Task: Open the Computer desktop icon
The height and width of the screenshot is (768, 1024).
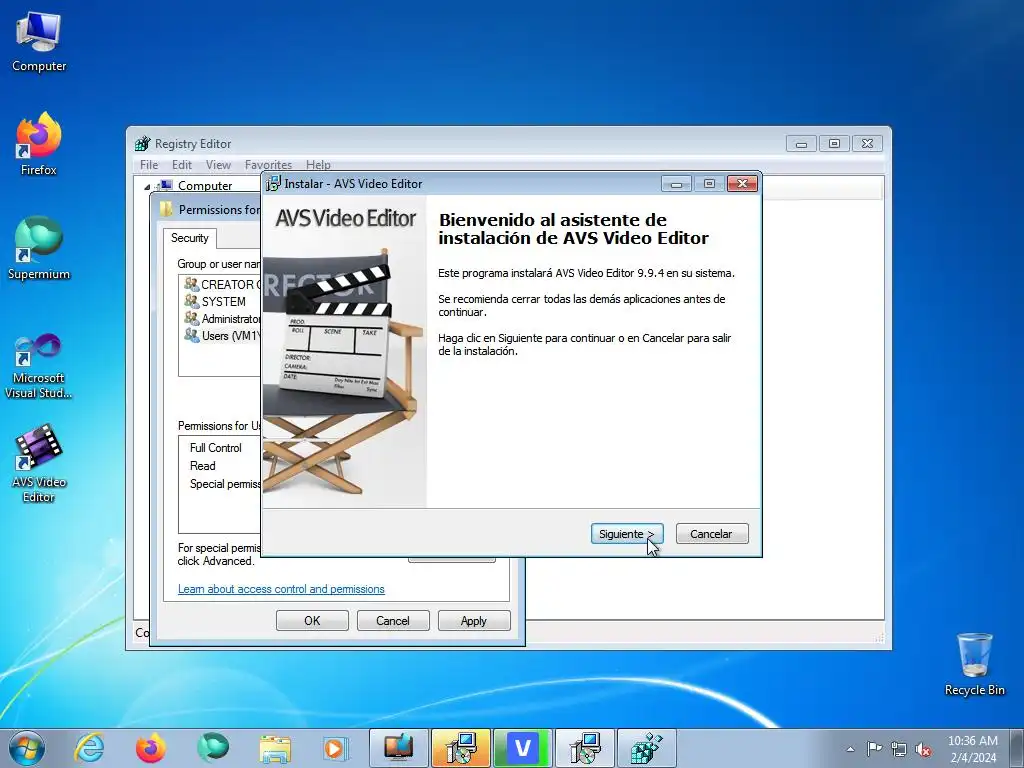Action: [39, 42]
